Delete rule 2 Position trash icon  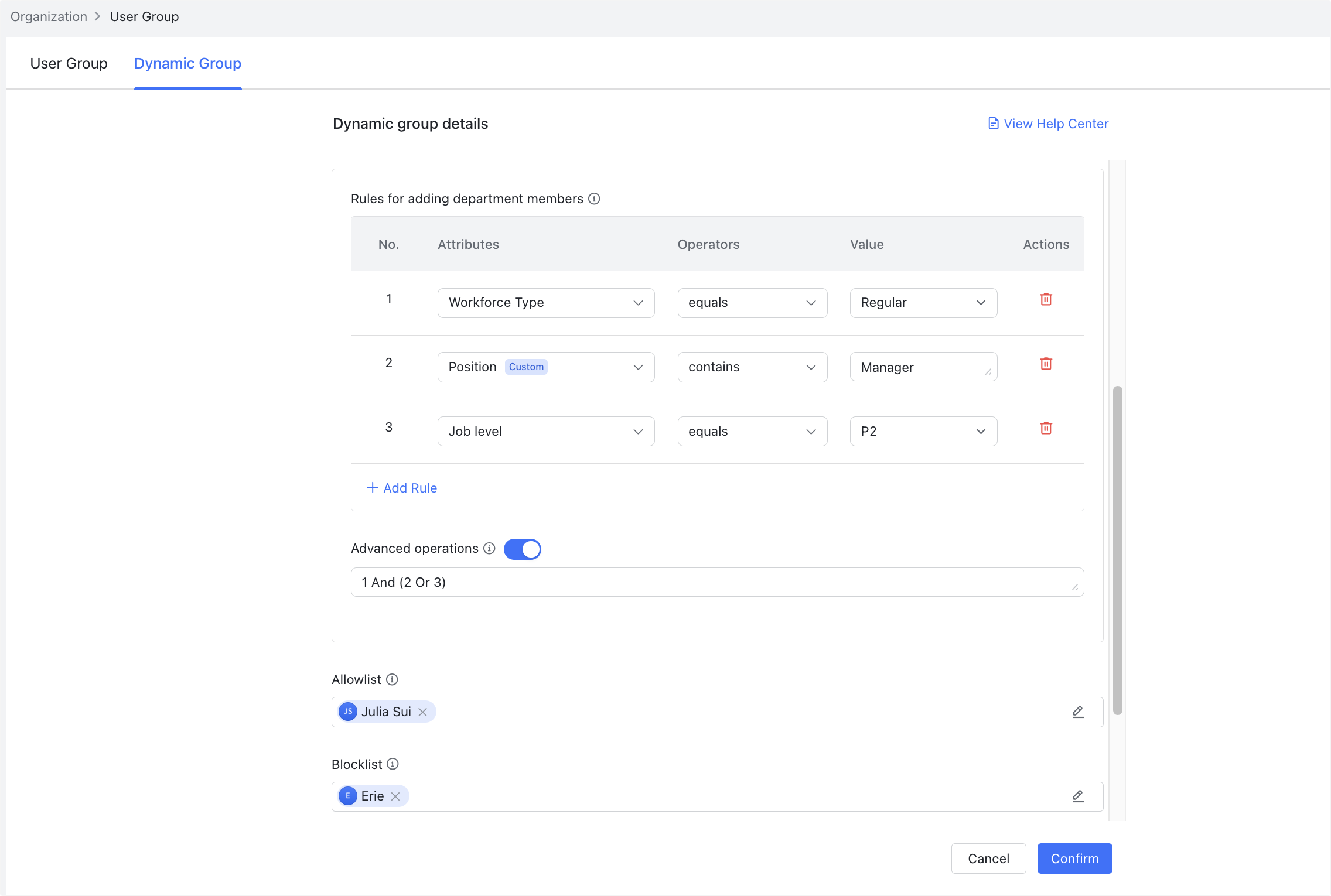coord(1046,364)
